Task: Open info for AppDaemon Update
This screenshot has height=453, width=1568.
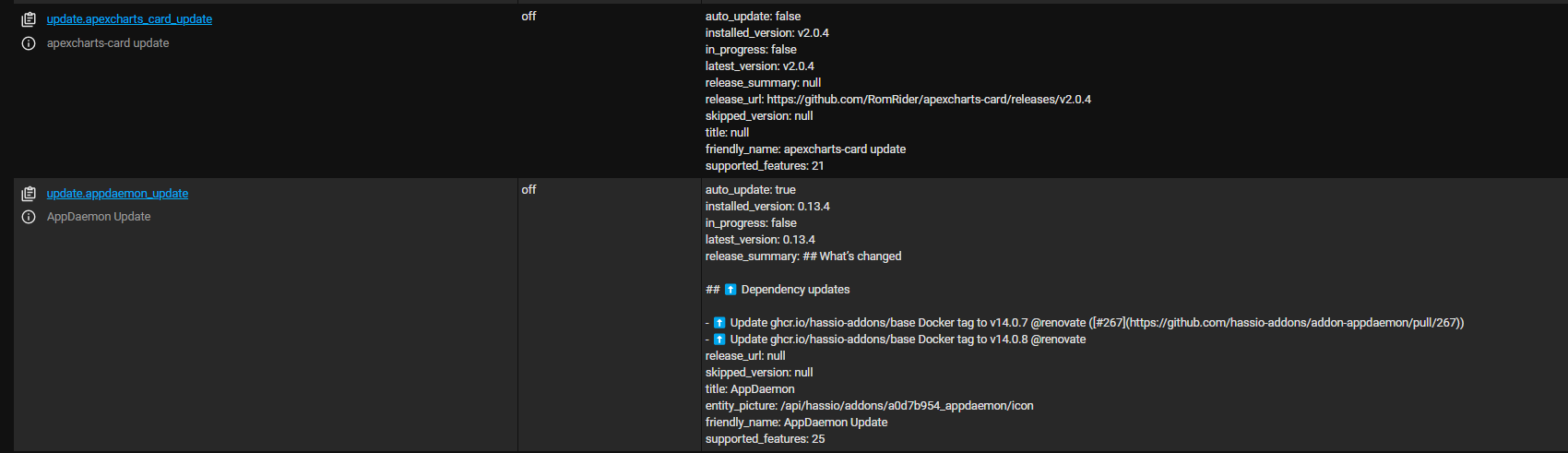Action: 29,217
